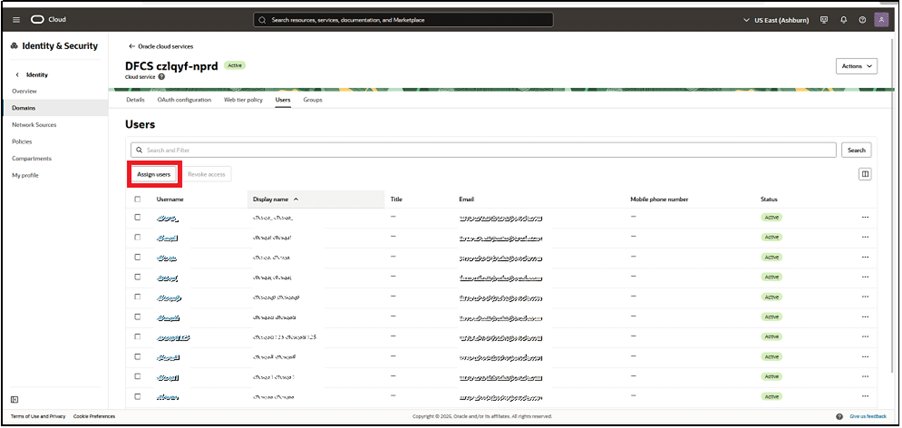The image size is (902, 428).
Task: Focus the Search and Filter field
Action: [483, 150]
